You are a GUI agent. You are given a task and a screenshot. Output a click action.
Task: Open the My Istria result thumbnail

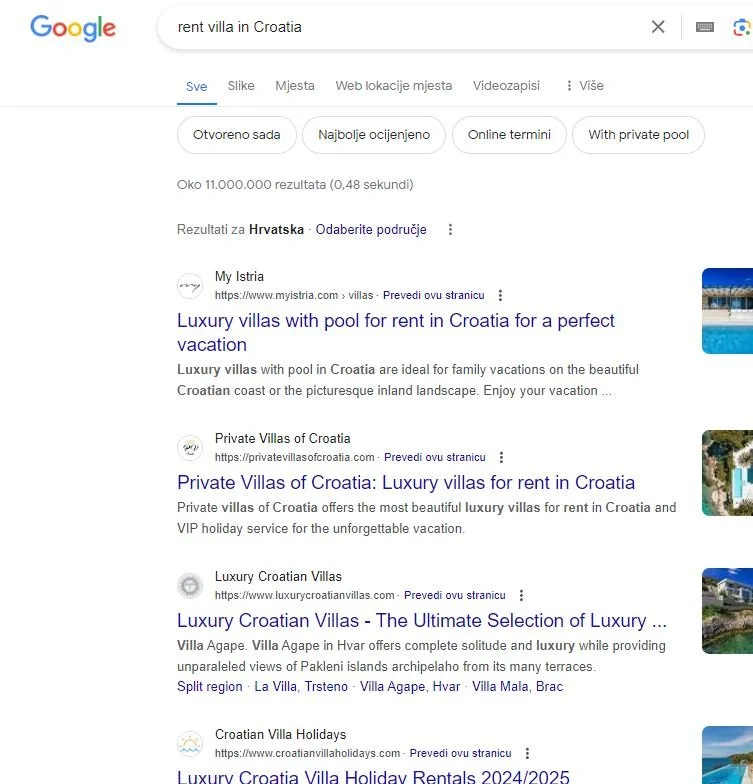[728, 311]
